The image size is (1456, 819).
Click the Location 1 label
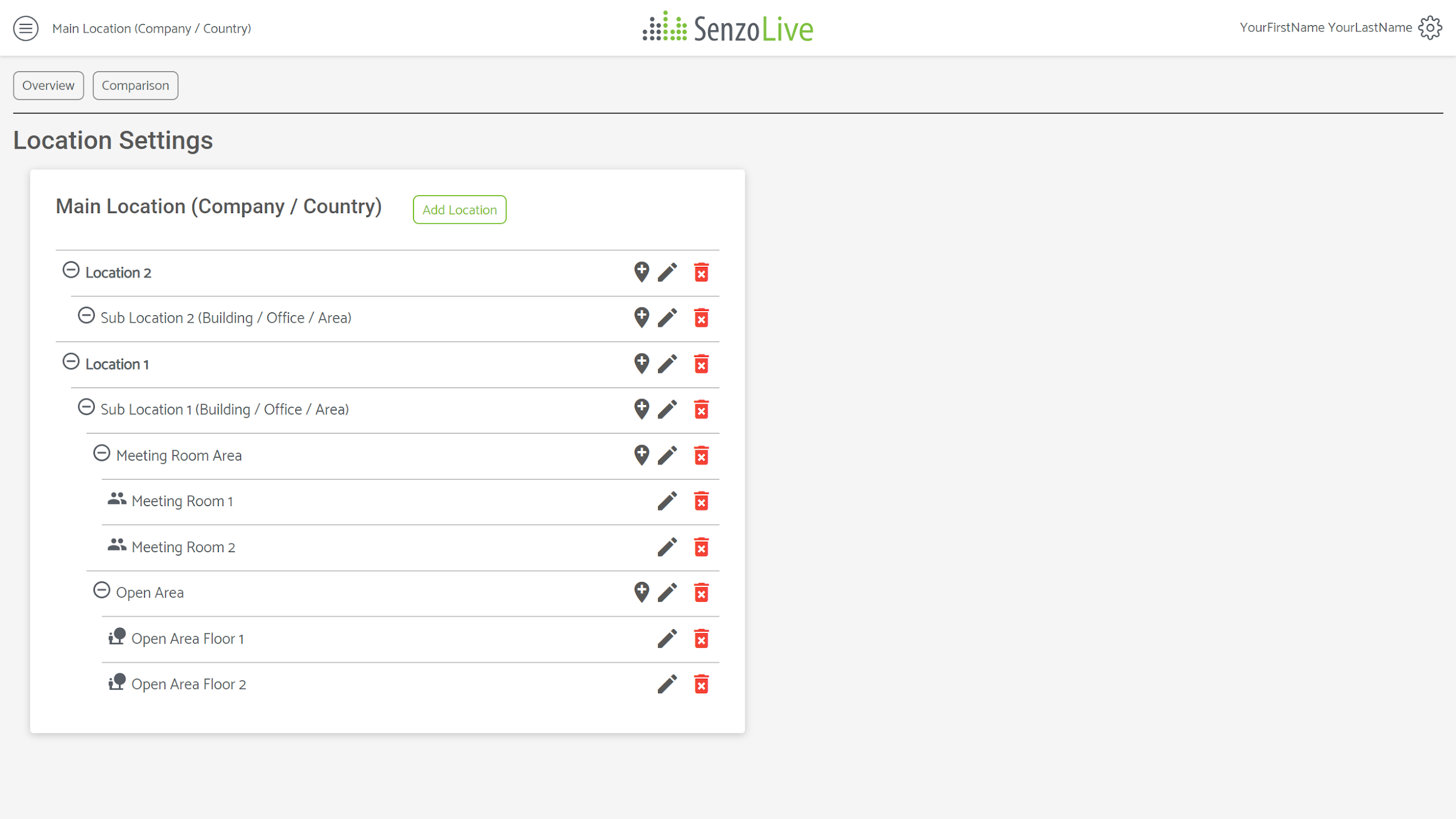click(x=117, y=364)
